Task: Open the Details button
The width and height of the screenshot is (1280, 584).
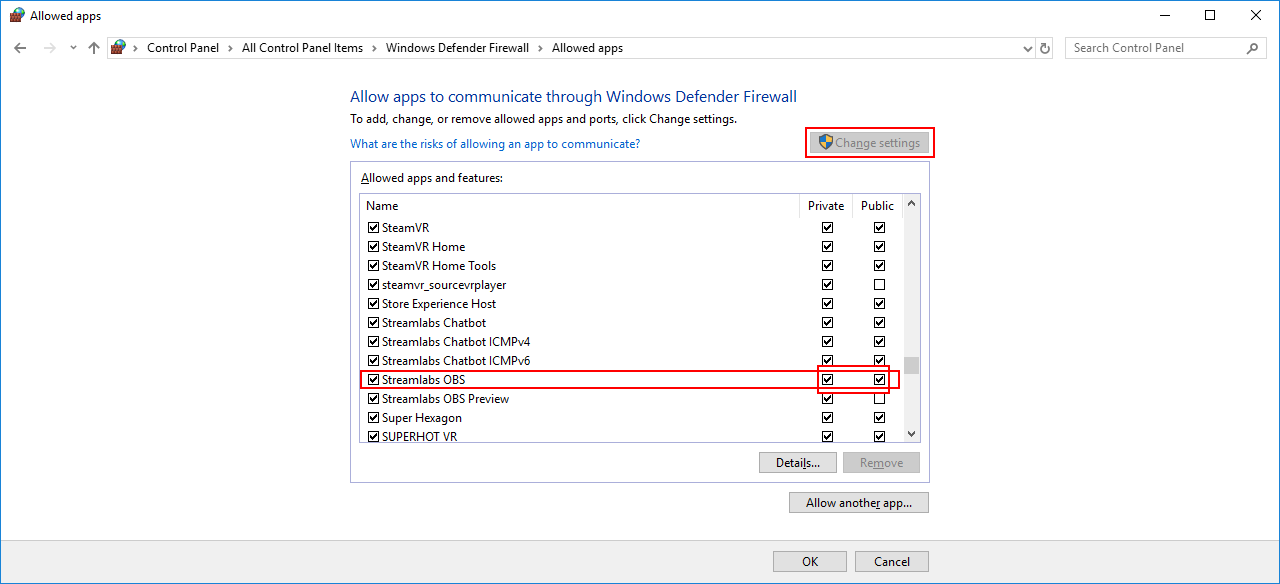Action: [x=797, y=463]
